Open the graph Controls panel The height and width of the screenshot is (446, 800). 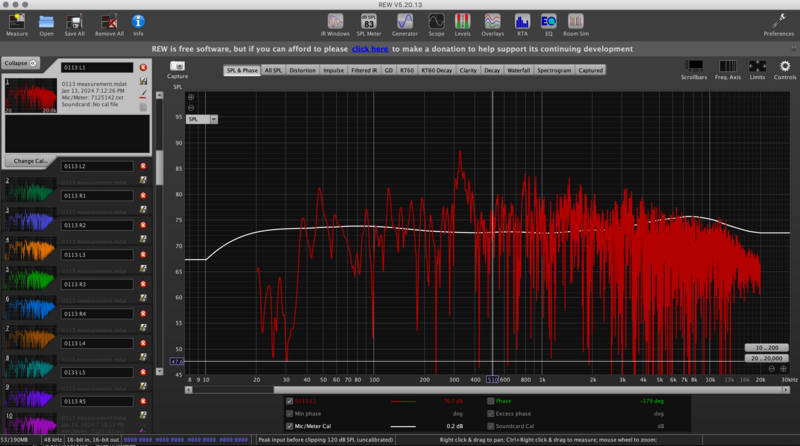click(x=785, y=68)
